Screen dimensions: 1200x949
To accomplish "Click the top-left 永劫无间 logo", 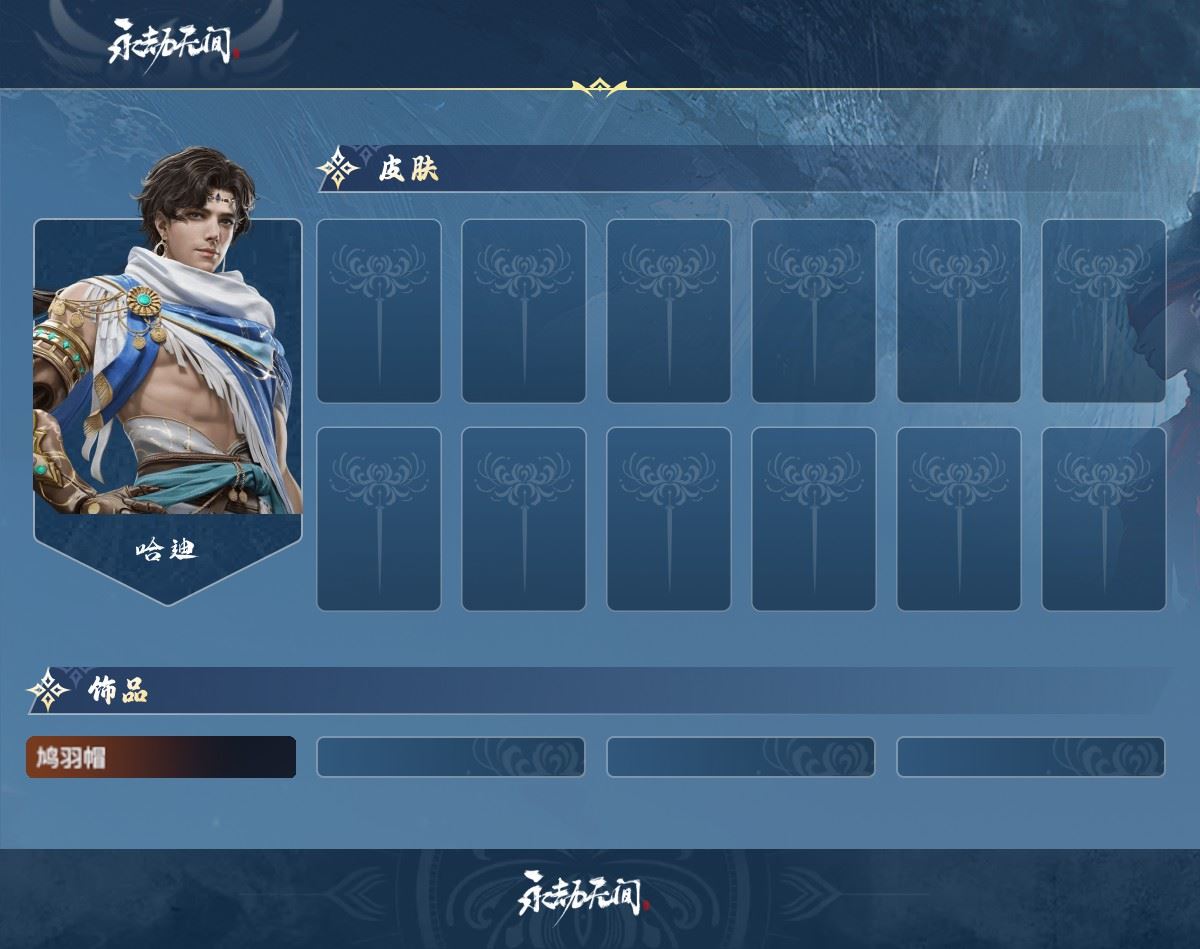I will (174, 42).
